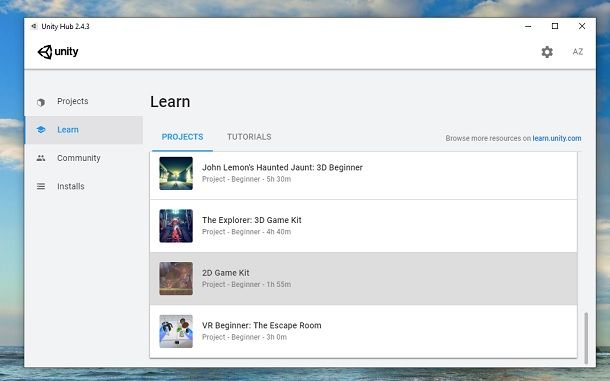The image size is (610, 381).
Task: Open the Installs section
Action: tap(71, 186)
